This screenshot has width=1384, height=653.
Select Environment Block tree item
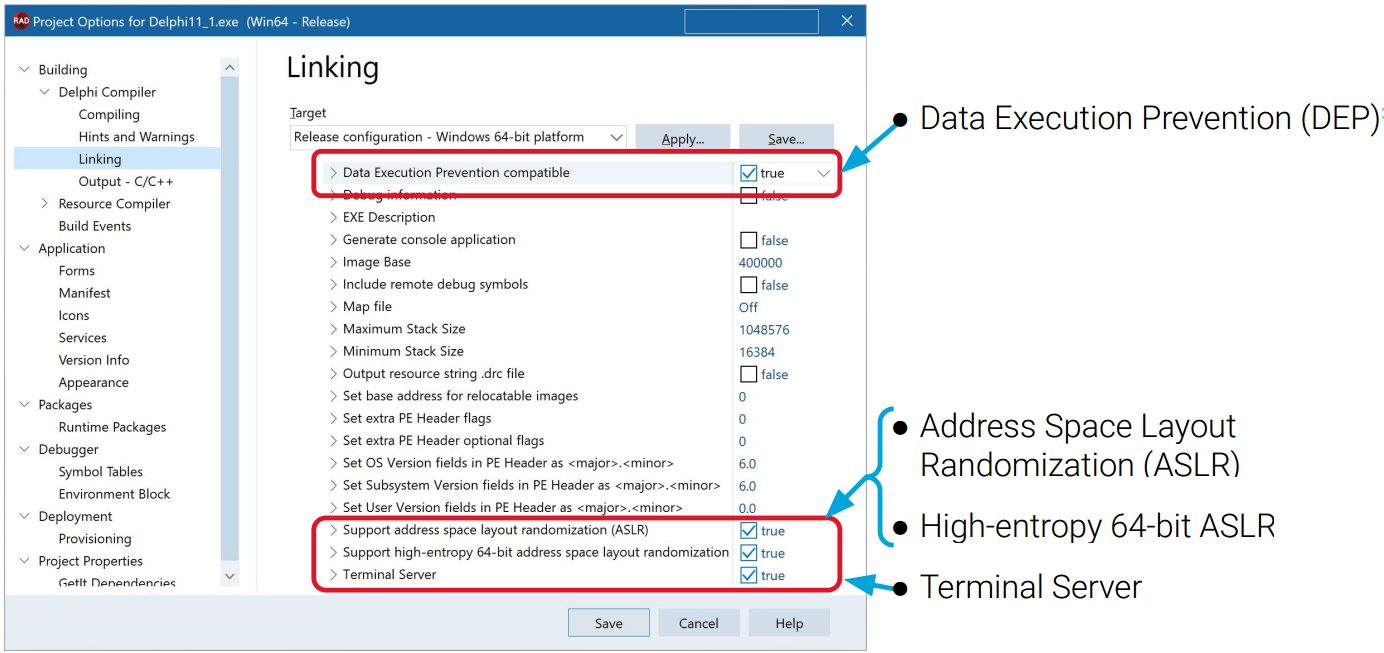coord(114,494)
